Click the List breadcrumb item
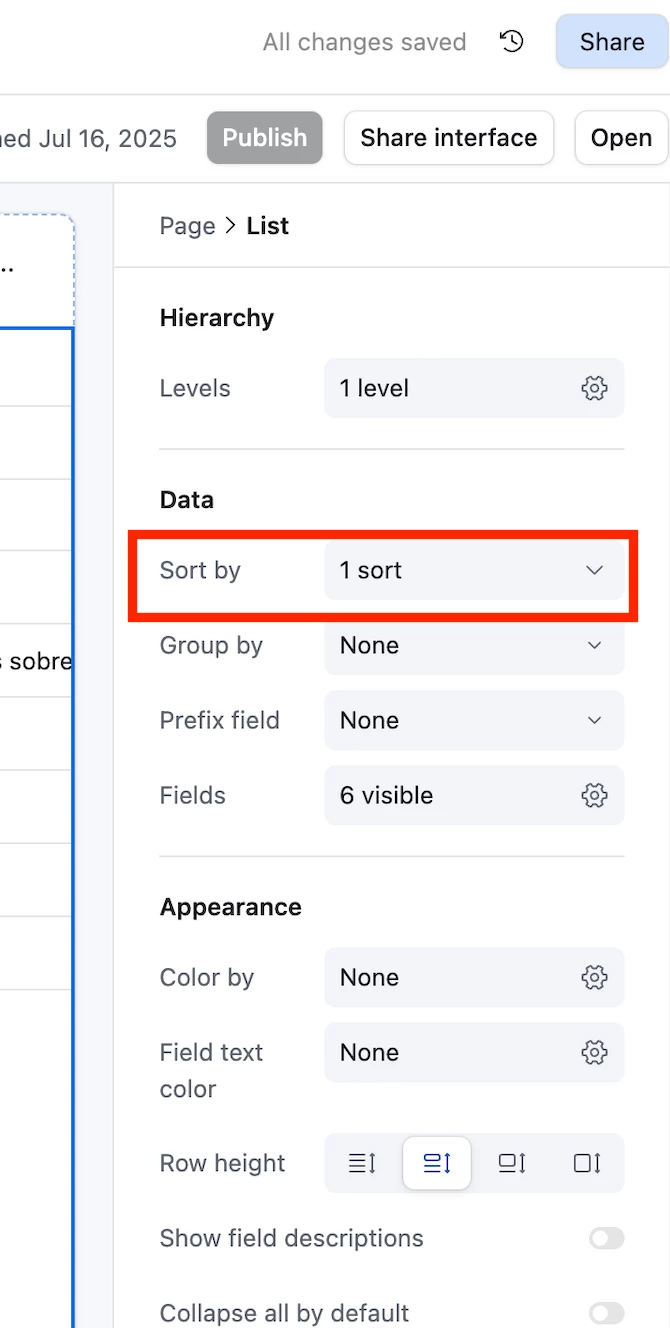 [268, 226]
